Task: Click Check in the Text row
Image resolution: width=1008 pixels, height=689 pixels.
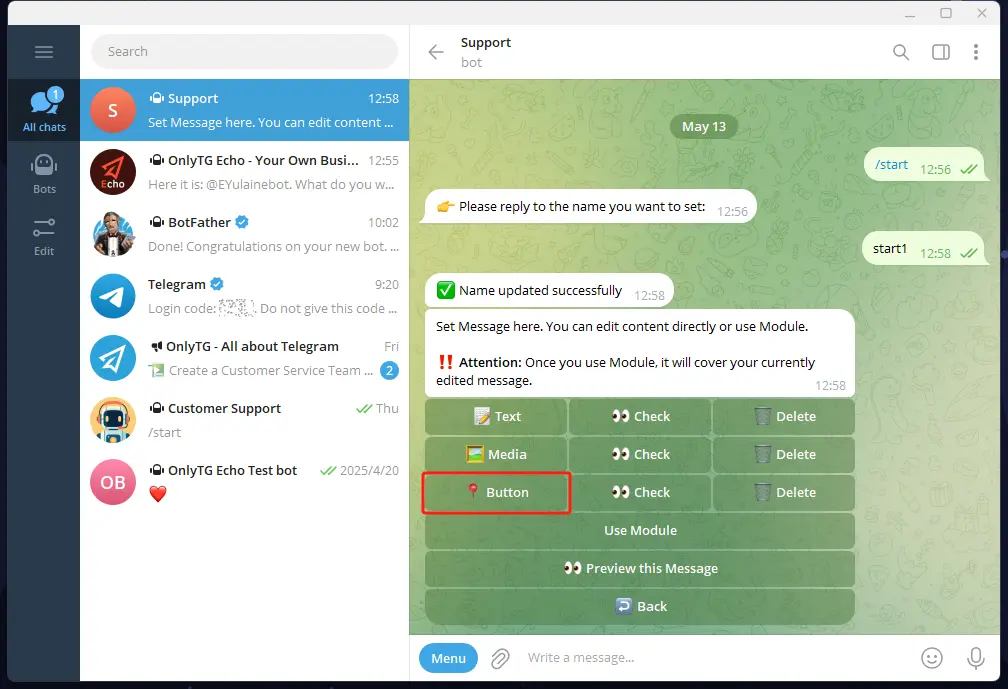Action: [640, 416]
